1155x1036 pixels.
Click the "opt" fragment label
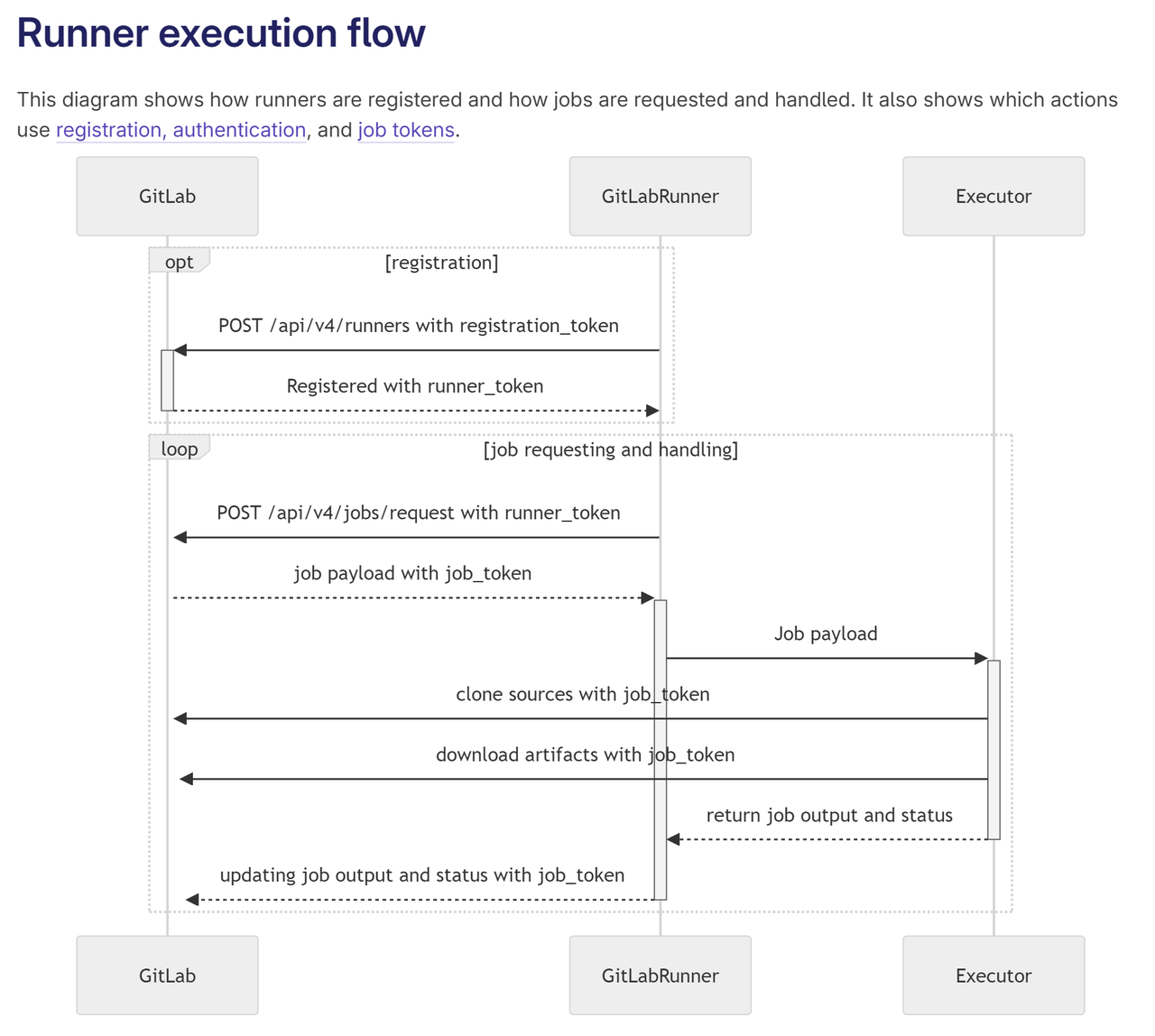coord(179,262)
